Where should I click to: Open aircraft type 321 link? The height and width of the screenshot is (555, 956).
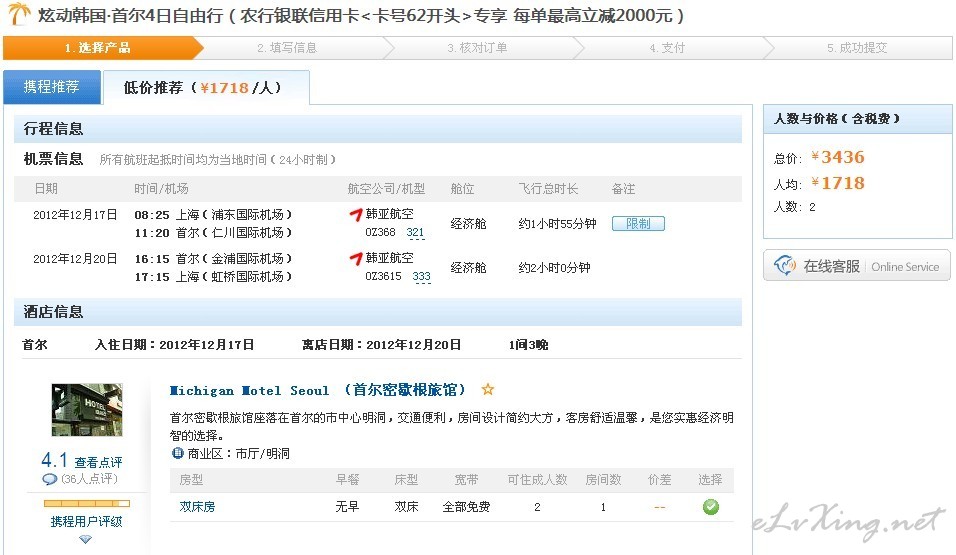415,232
